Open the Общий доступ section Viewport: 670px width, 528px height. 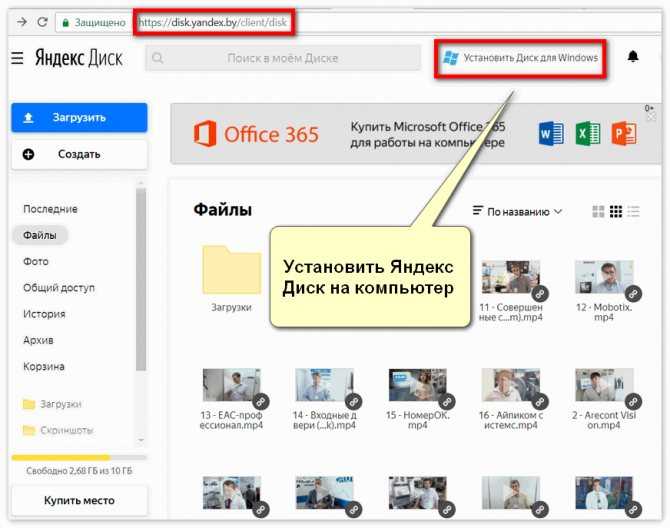coord(59,287)
